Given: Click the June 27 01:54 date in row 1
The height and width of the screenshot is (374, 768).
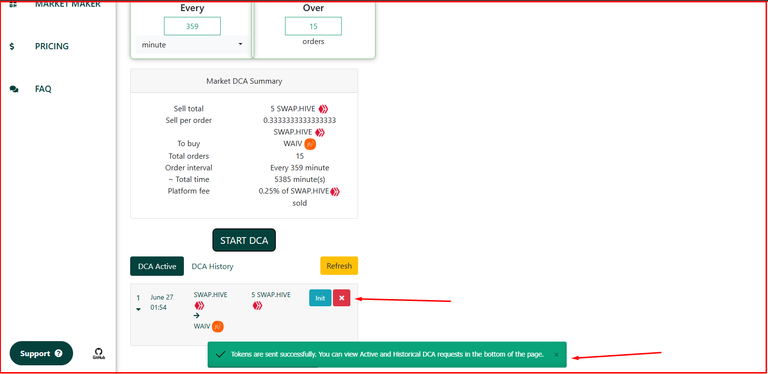Looking at the screenshot, I should point(162,302).
